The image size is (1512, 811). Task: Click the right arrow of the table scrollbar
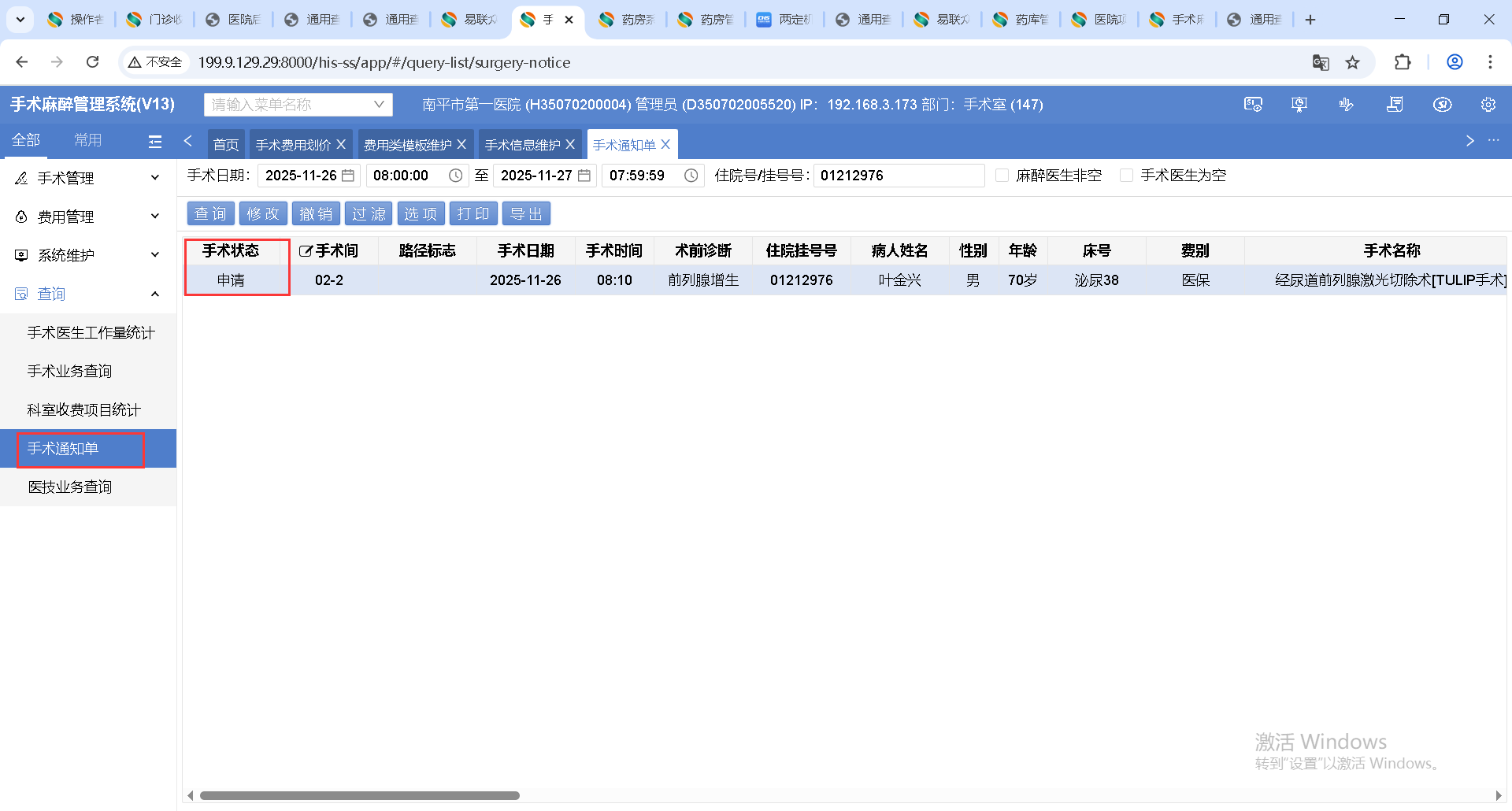tap(1498, 796)
